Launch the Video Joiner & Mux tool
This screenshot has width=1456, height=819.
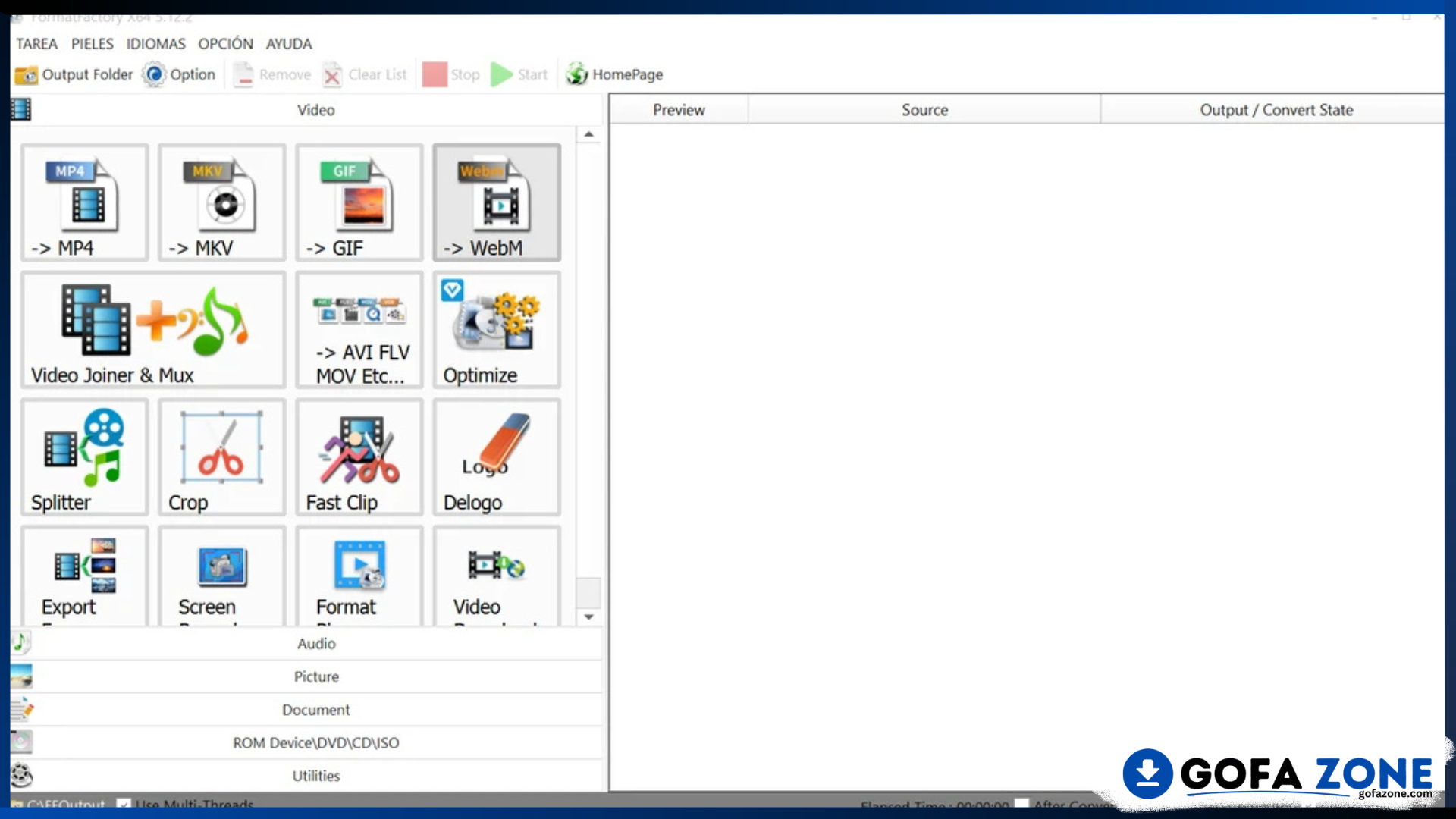point(153,330)
